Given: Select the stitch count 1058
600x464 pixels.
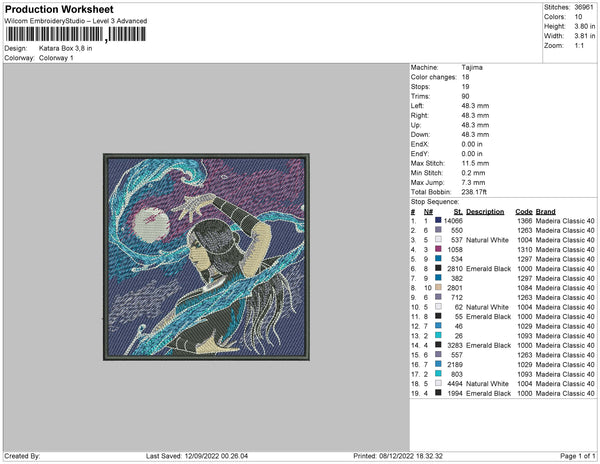Looking at the screenshot, I should point(455,249).
